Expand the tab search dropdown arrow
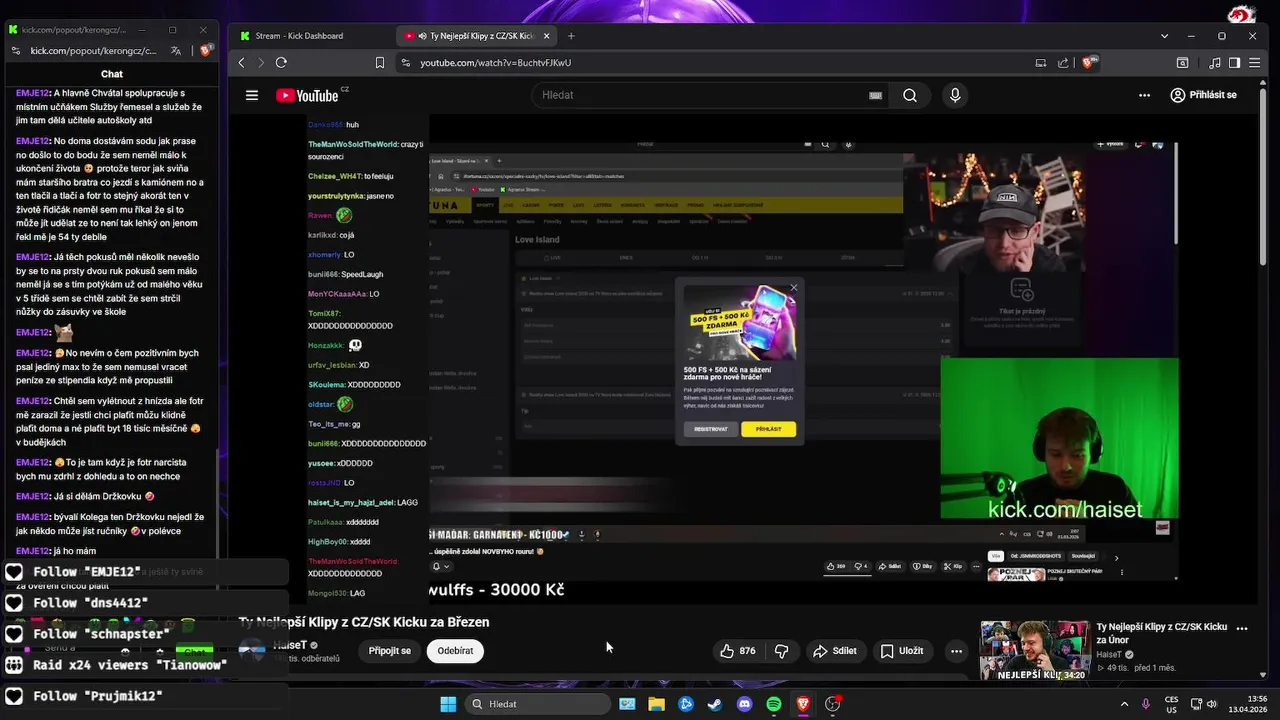The height and width of the screenshot is (720, 1280). [1164, 36]
